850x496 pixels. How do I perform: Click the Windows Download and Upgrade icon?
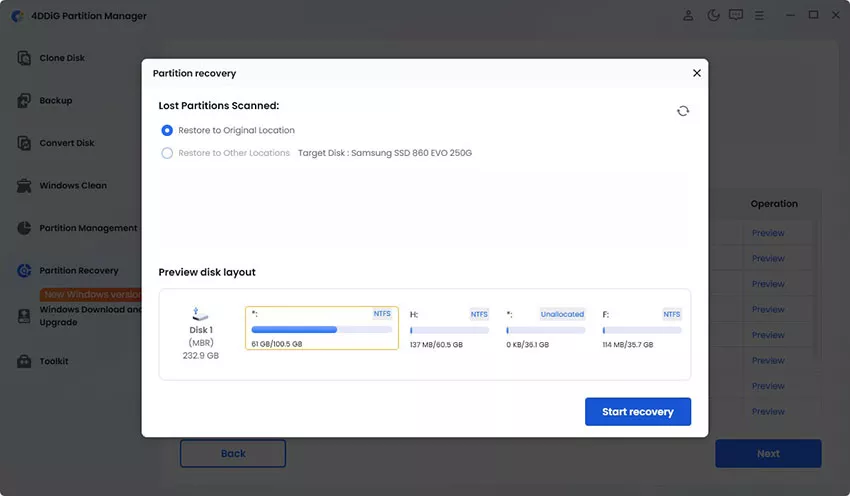click(x=24, y=316)
